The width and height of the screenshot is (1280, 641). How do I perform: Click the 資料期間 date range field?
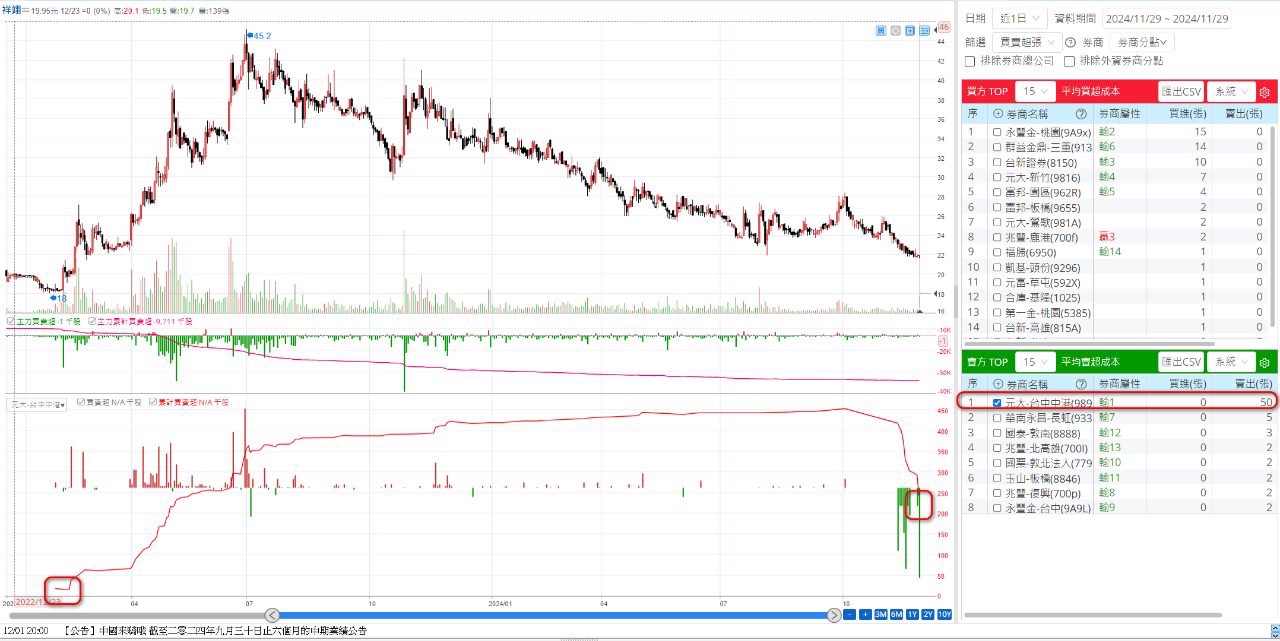[x=1167, y=18]
